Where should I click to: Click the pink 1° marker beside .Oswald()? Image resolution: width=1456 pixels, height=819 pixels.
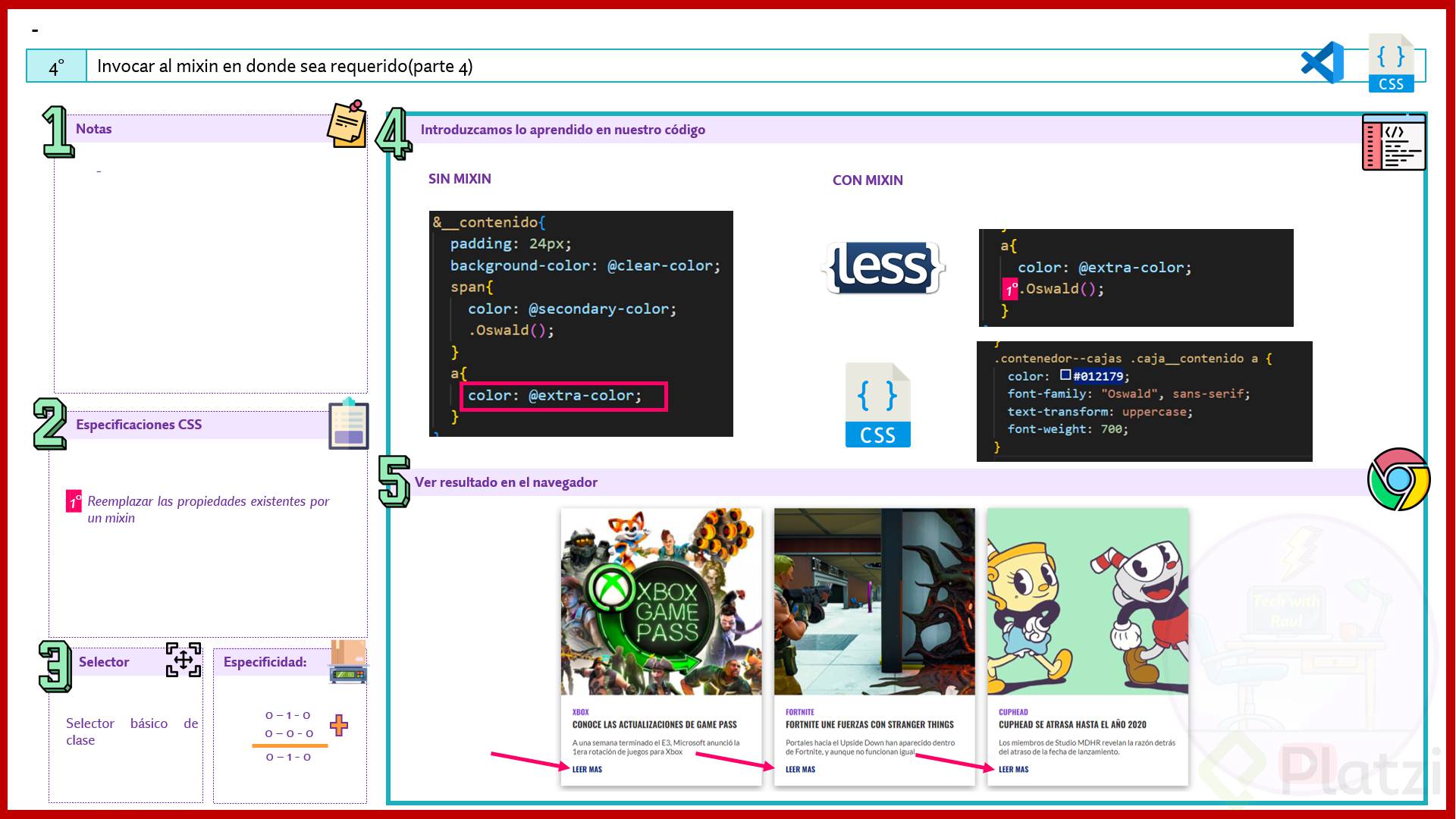[x=1010, y=290]
